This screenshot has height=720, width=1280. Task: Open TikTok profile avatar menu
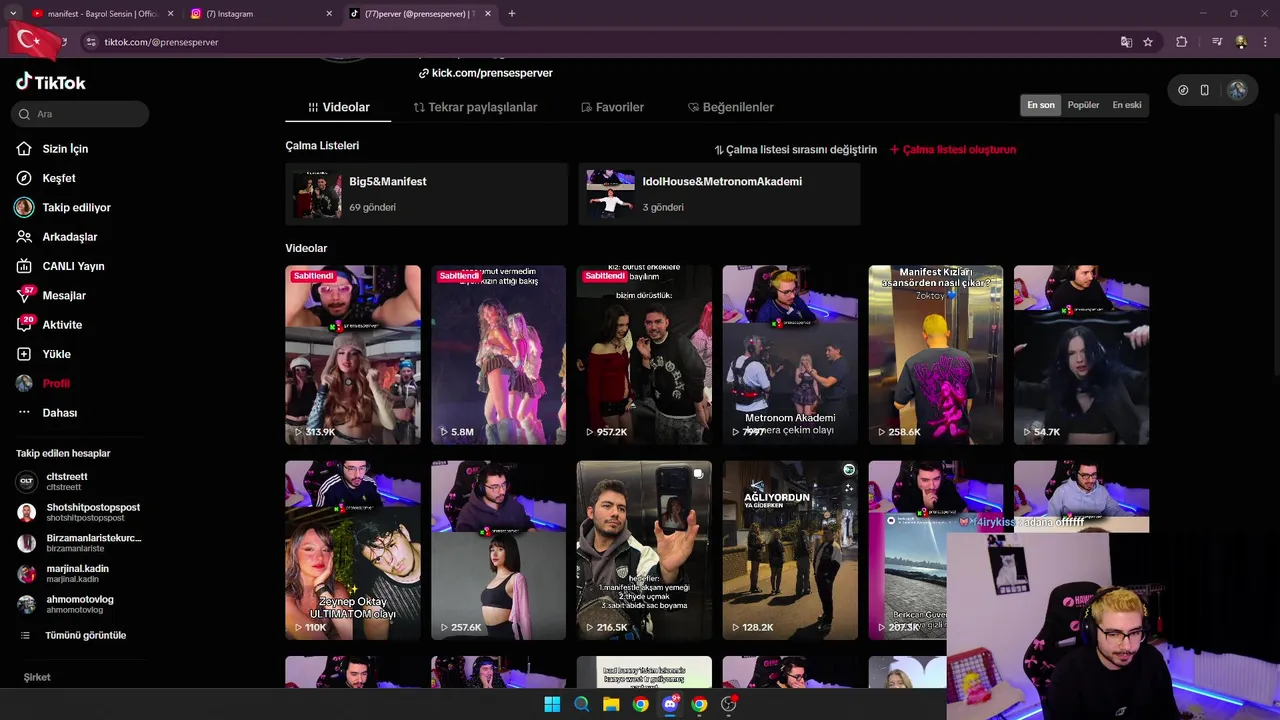pos(1237,90)
